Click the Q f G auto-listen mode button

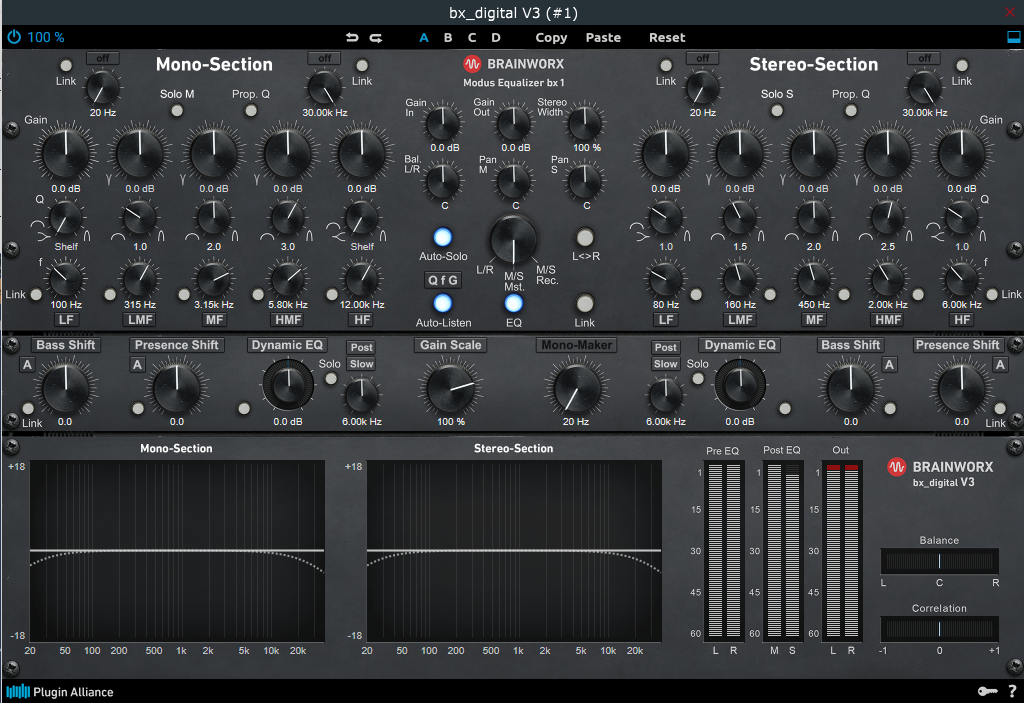(443, 280)
